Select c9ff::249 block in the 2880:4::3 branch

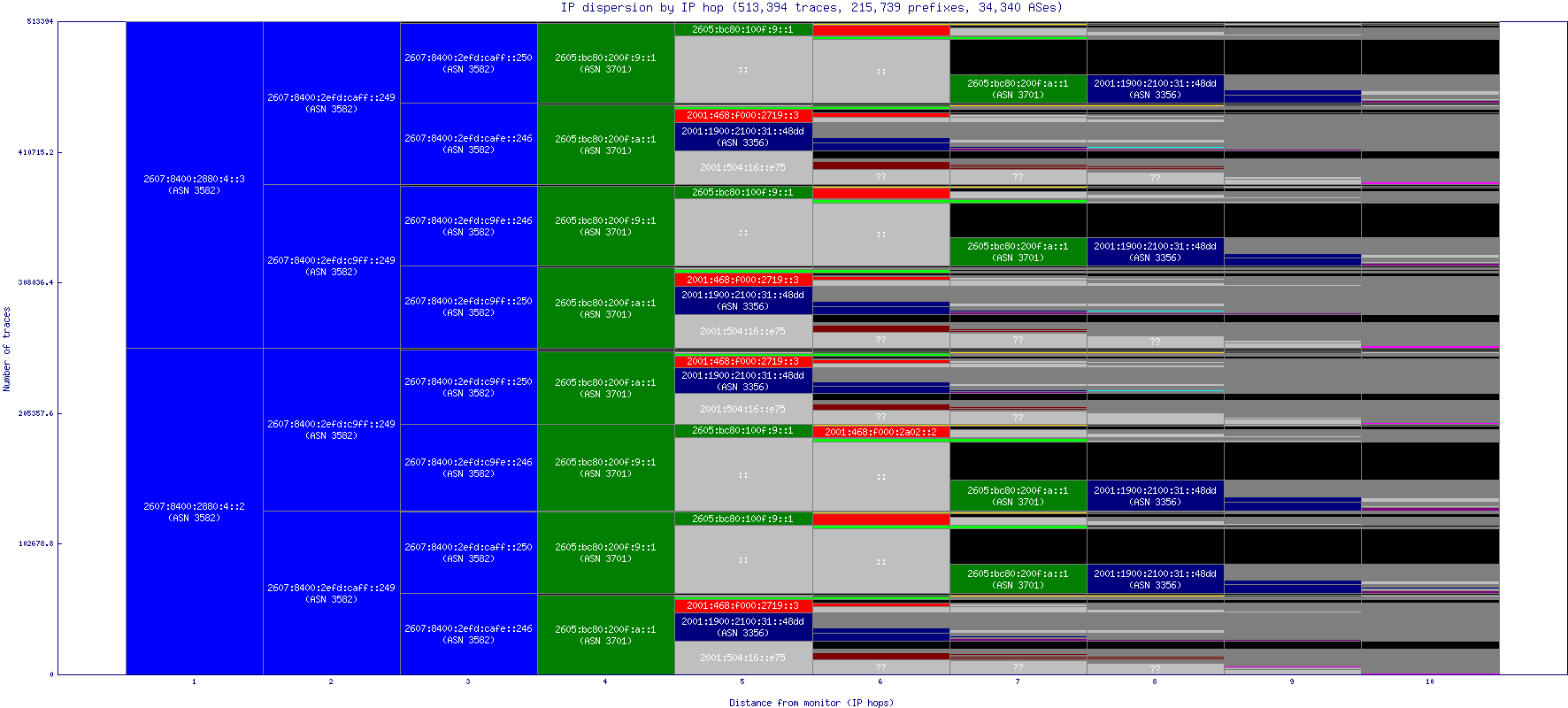(x=332, y=266)
